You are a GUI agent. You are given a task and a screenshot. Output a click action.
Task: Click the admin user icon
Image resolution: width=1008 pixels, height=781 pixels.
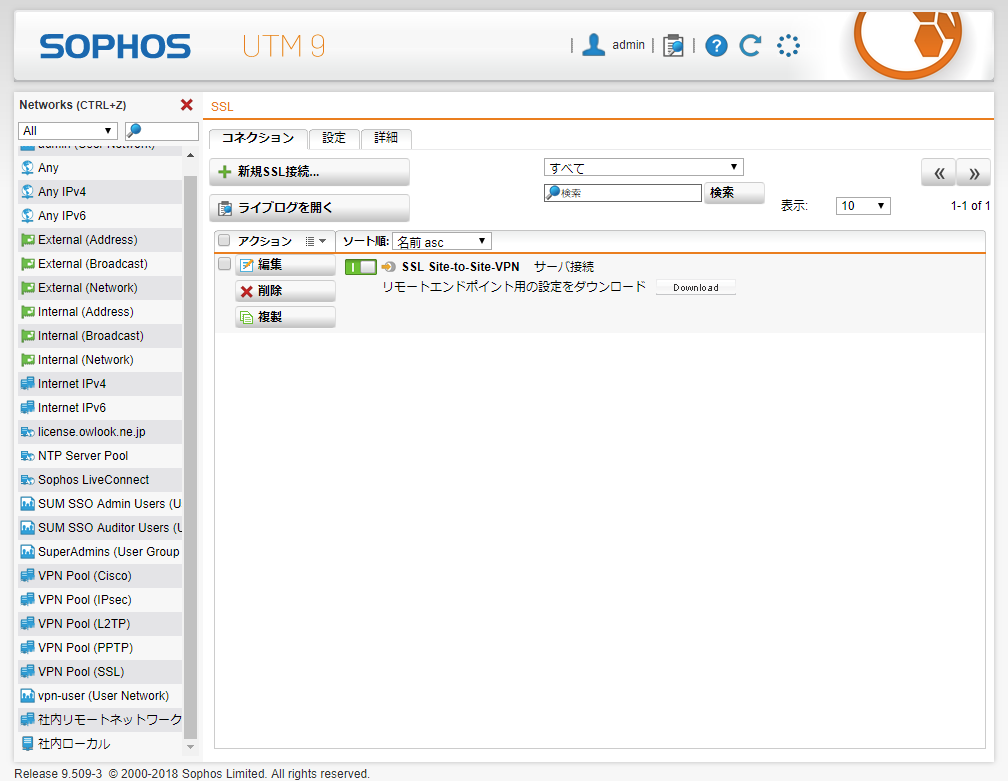594,45
